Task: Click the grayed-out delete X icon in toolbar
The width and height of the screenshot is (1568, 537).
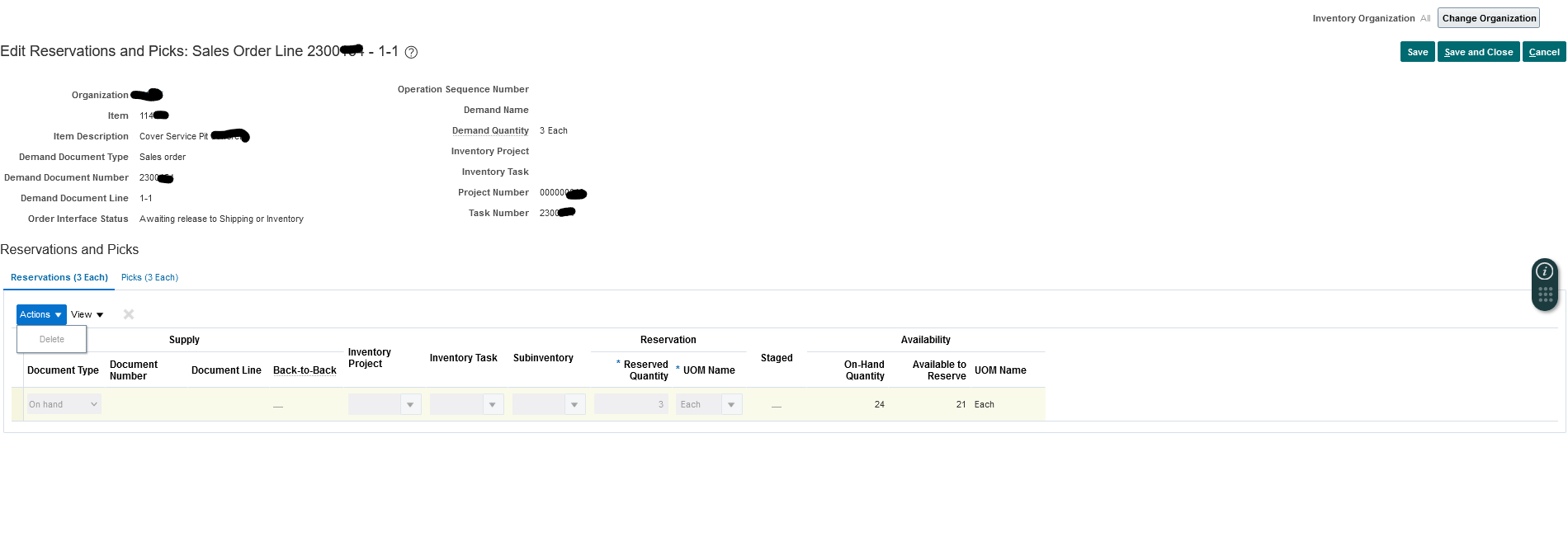Action: 129,314
